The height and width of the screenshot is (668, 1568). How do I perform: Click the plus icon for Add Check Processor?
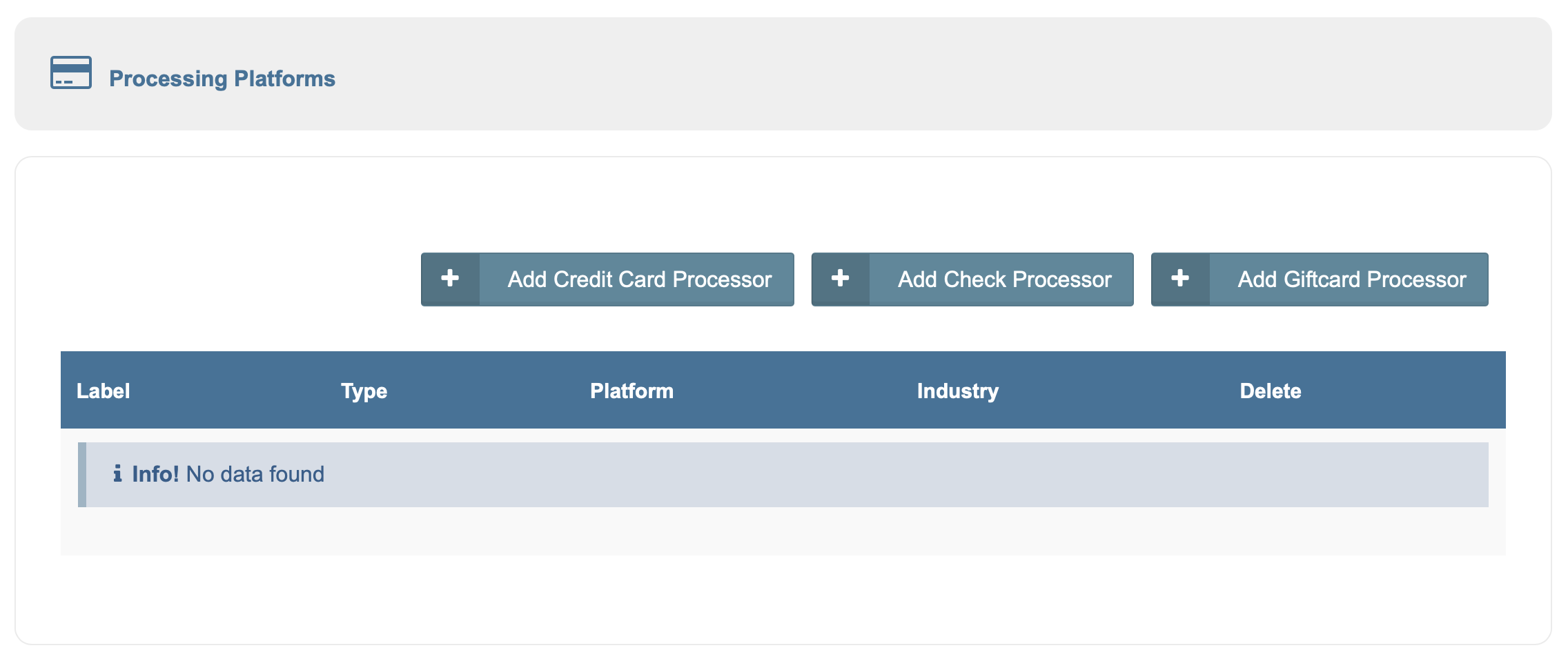click(x=840, y=279)
